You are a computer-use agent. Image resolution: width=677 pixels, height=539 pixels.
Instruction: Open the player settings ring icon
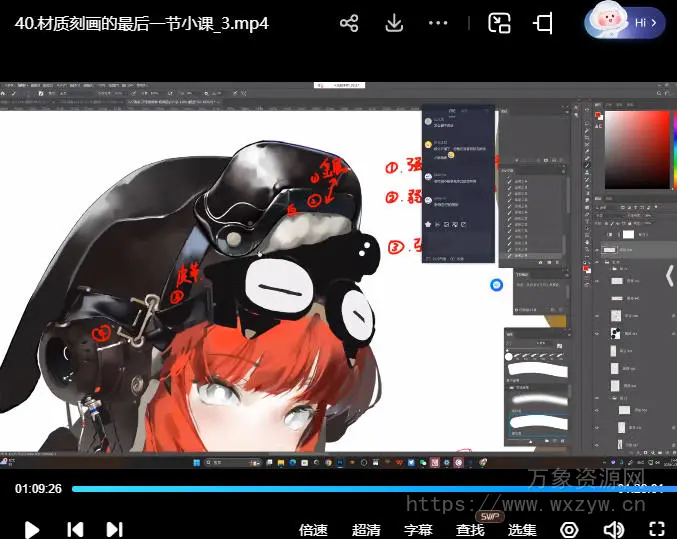tap(569, 529)
